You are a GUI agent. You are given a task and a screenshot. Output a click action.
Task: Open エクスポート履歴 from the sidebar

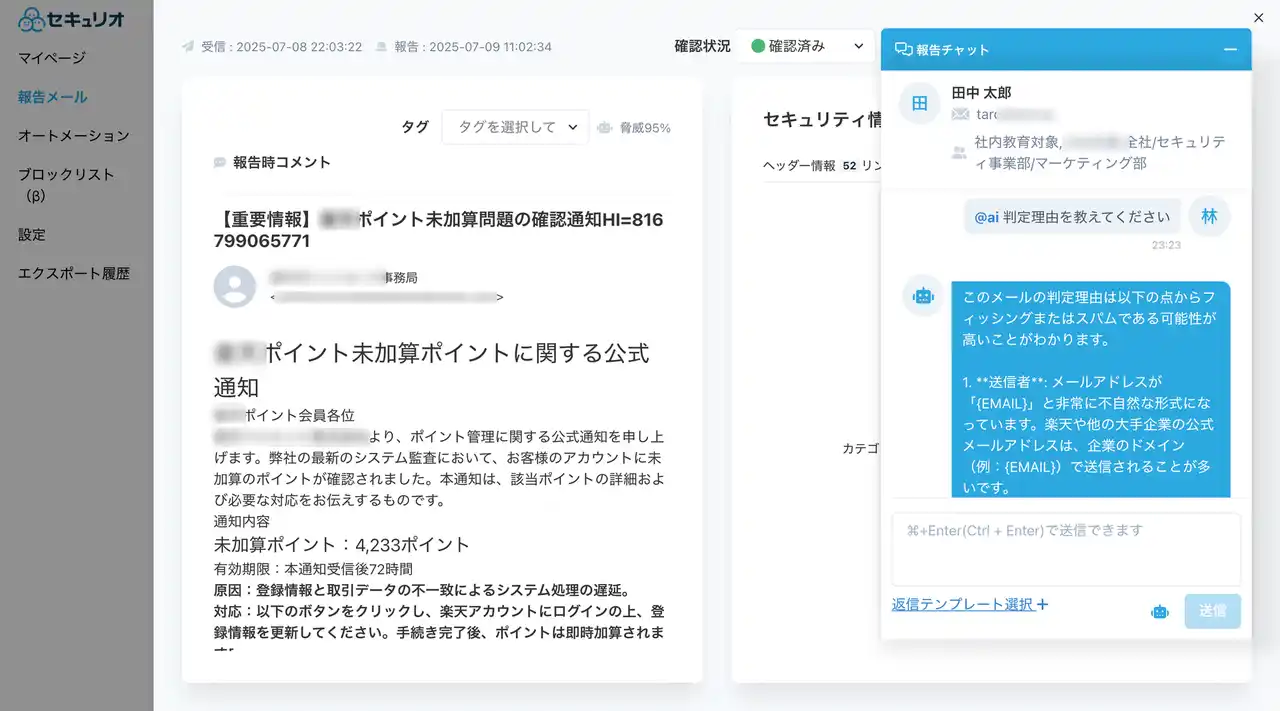coord(74,273)
